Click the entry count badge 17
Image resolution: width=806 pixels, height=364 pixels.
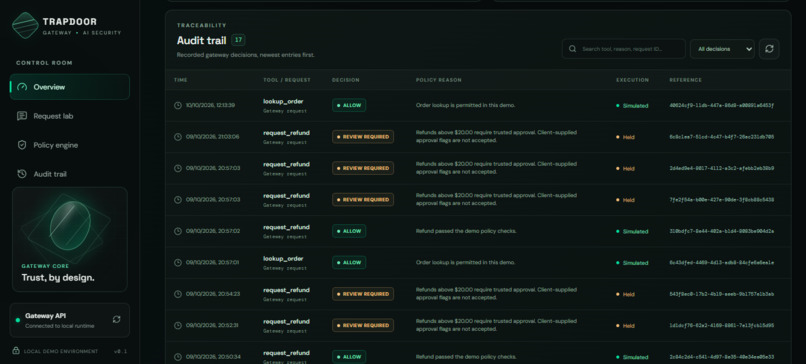(x=238, y=40)
